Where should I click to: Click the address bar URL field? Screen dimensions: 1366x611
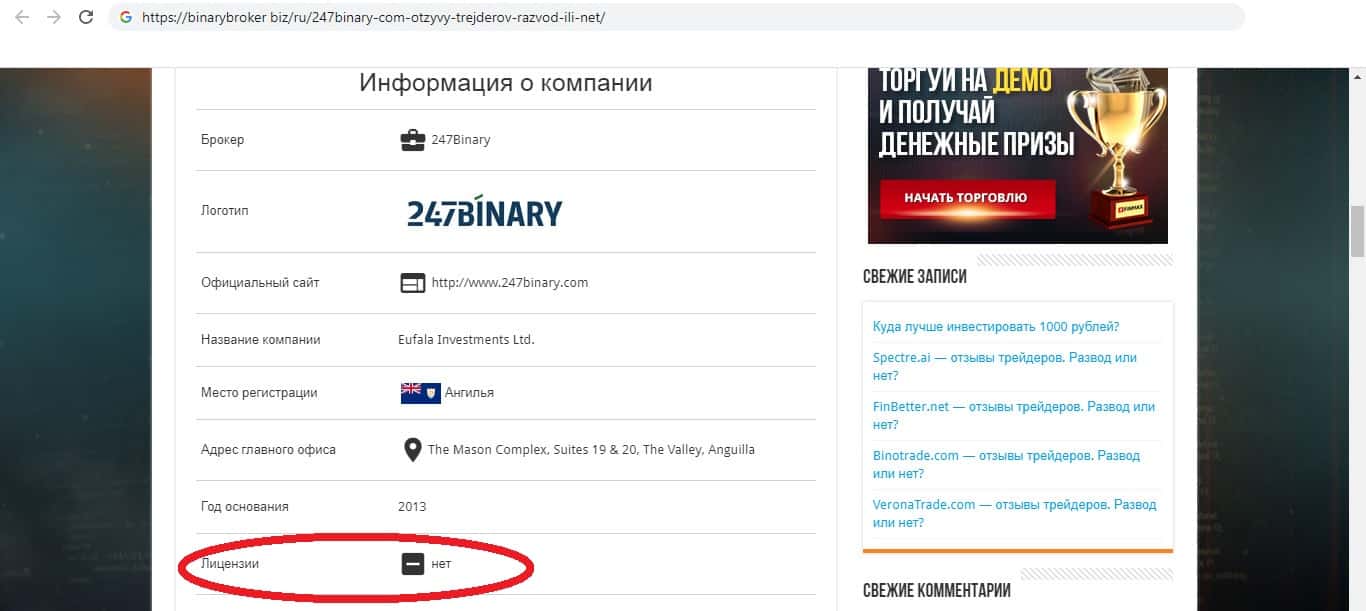(676, 17)
